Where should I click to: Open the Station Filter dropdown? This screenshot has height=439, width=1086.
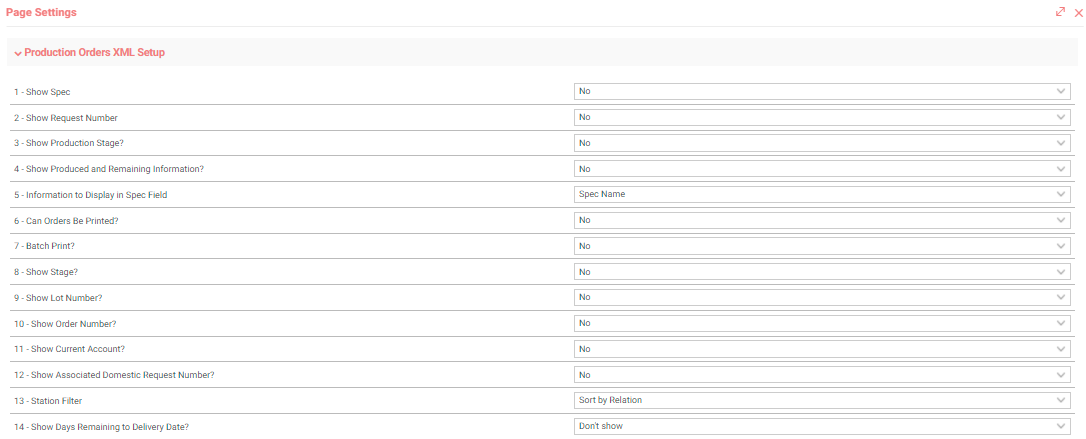pyautogui.click(x=822, y=400)
